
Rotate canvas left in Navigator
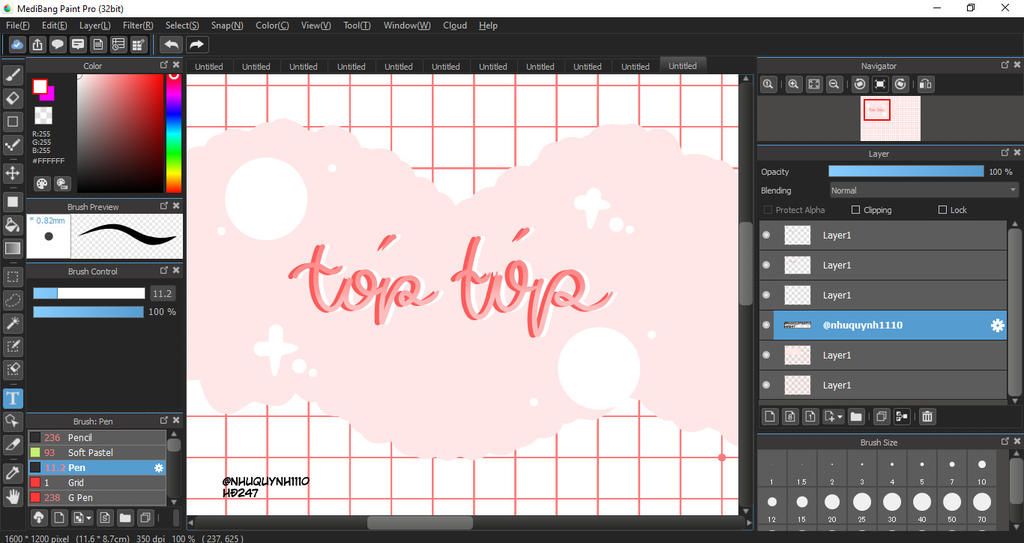click(x=860, y=84)
